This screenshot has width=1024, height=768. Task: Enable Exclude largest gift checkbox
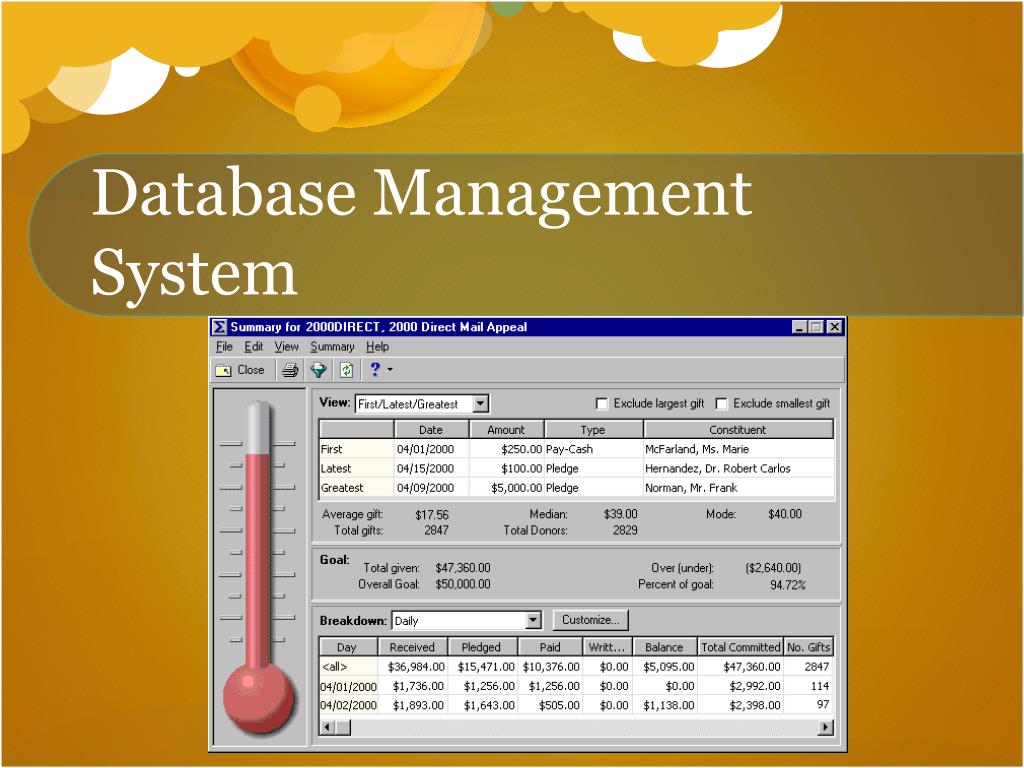tap(601, 404)
